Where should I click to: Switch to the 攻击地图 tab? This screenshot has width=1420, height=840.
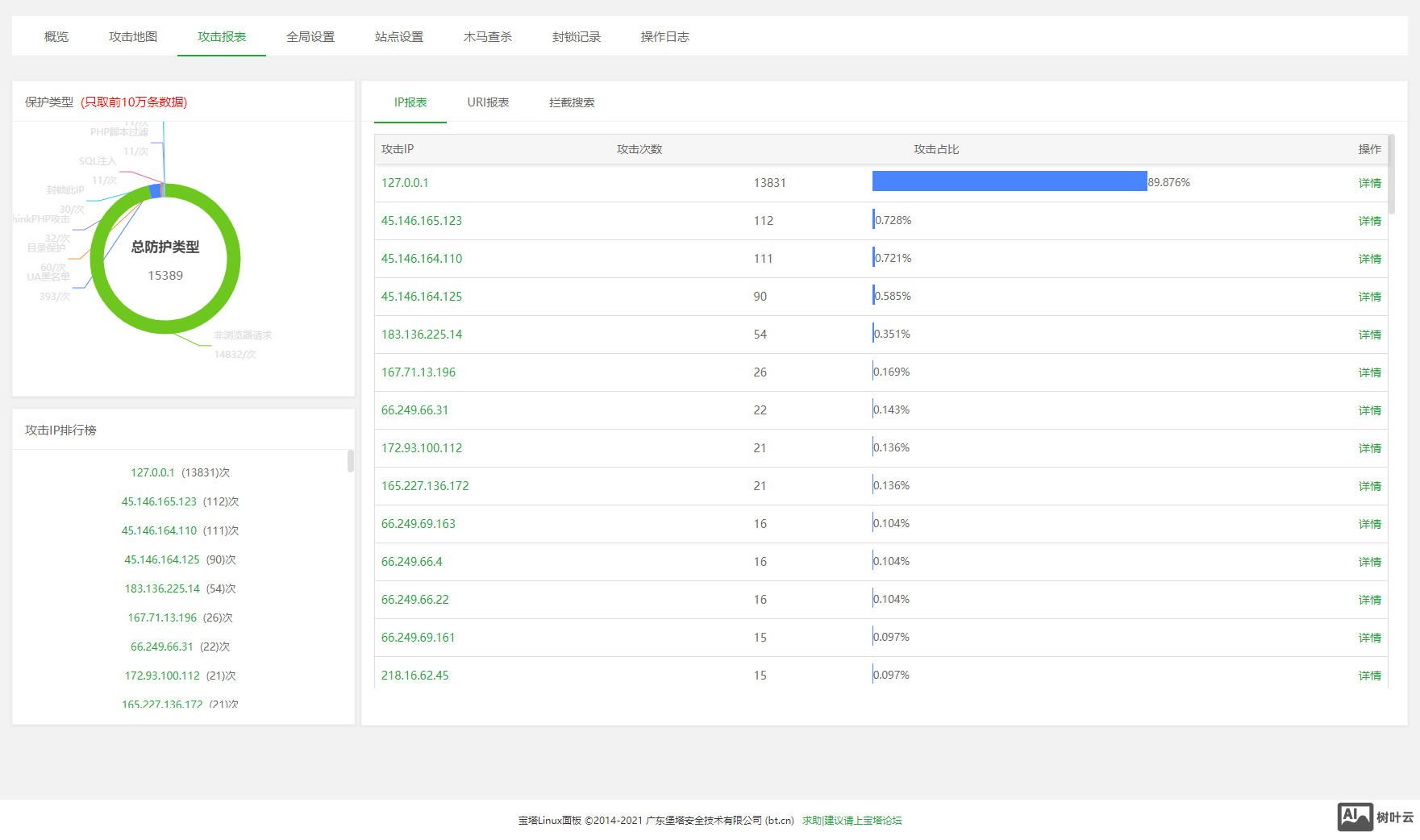[x=133, y=37]
